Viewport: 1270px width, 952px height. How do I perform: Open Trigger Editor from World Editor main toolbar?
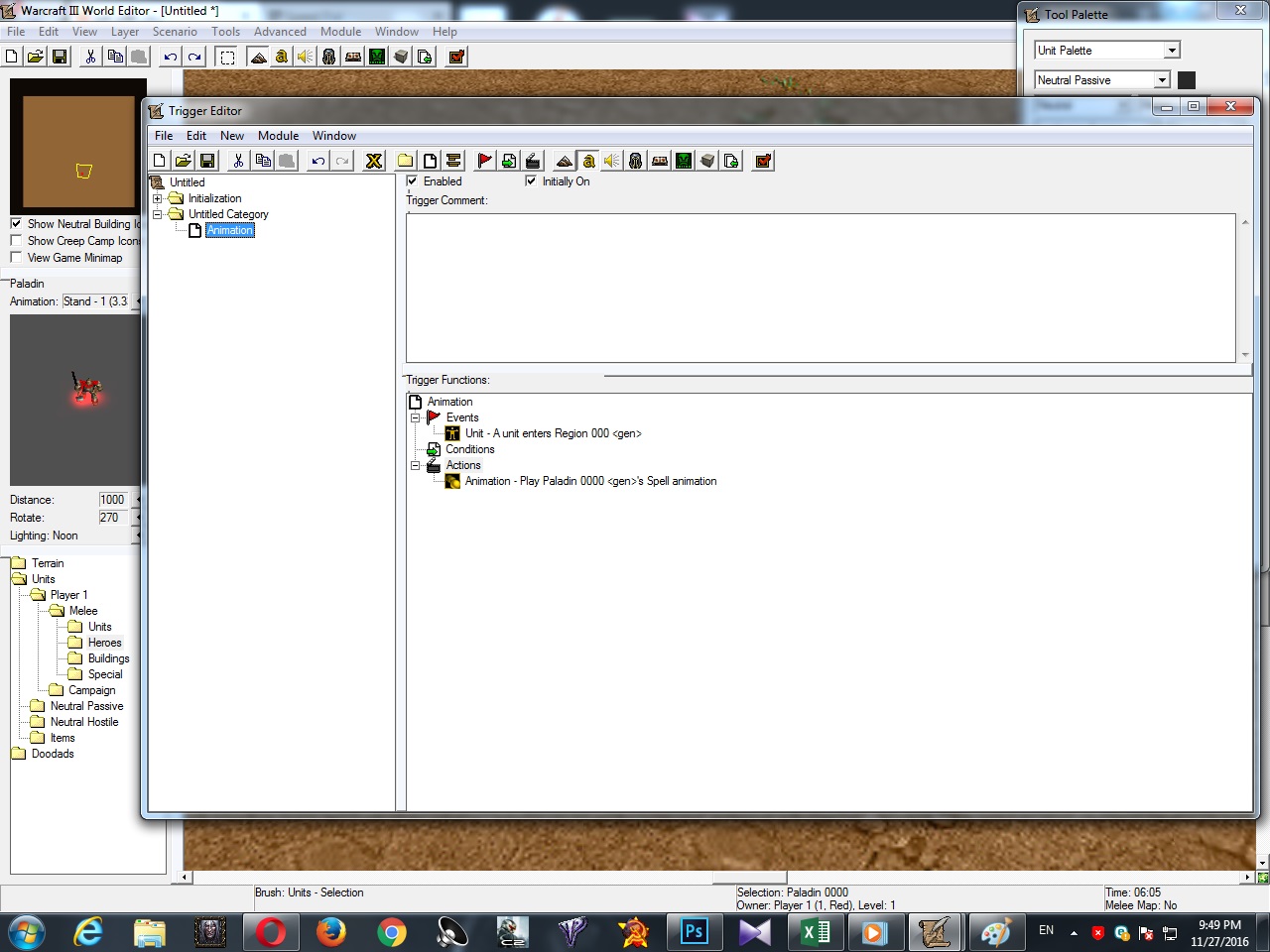(x=282, y=57)
